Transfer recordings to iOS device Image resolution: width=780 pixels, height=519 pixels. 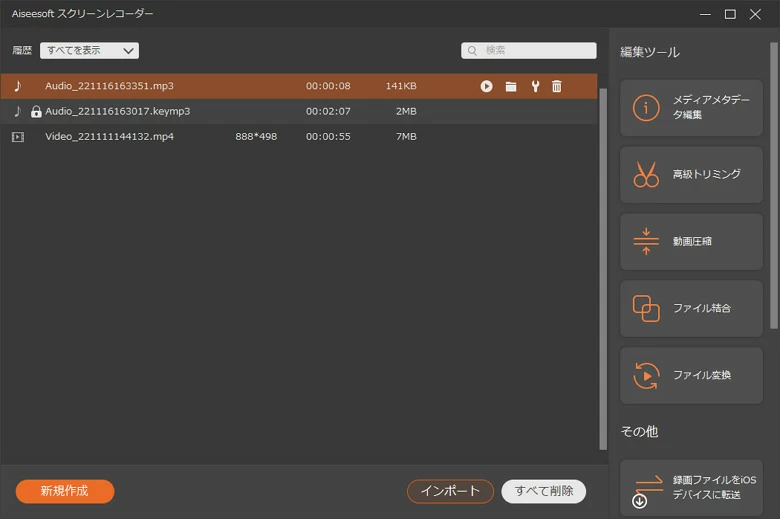coord(691,487)
